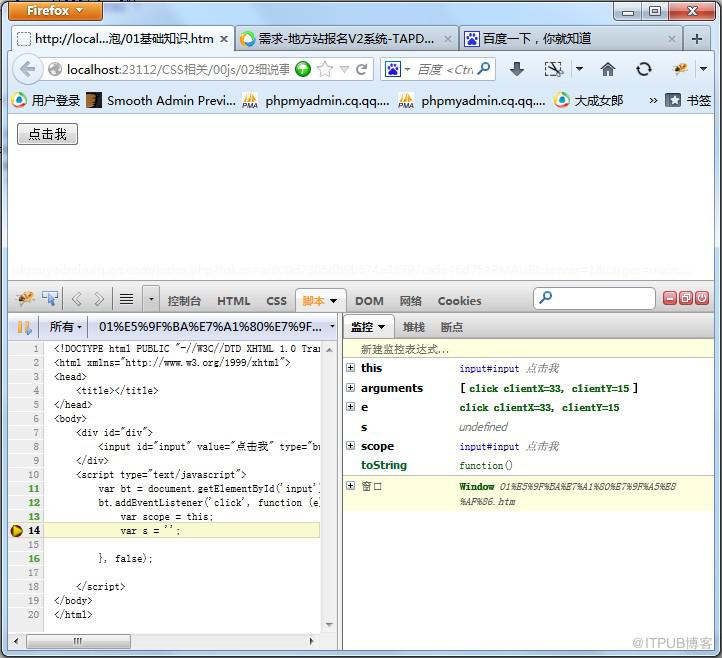Show more bookmarks with the chevron
The image size is (722, 658).
coord(653,100)
